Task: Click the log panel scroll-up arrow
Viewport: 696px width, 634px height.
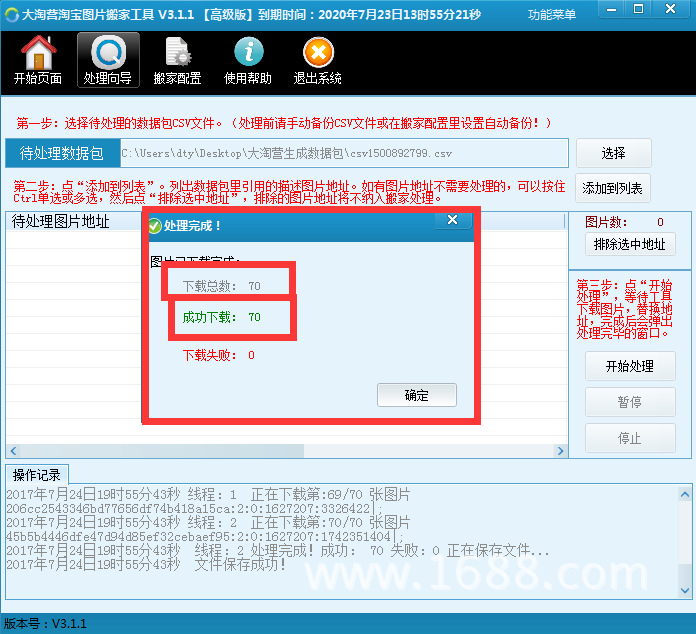Action: (685, 494)
